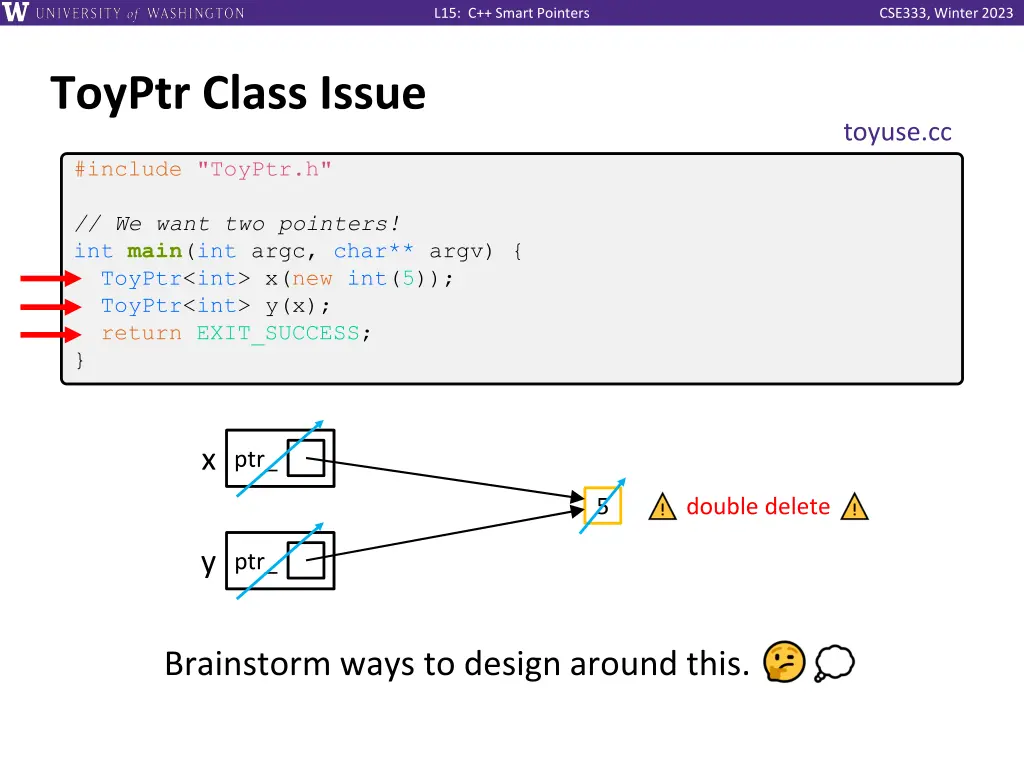Image resolution: width=1024 pixels, height=768 pixels.
Task: Click the closing brace of main
Action: coord(80,360)
